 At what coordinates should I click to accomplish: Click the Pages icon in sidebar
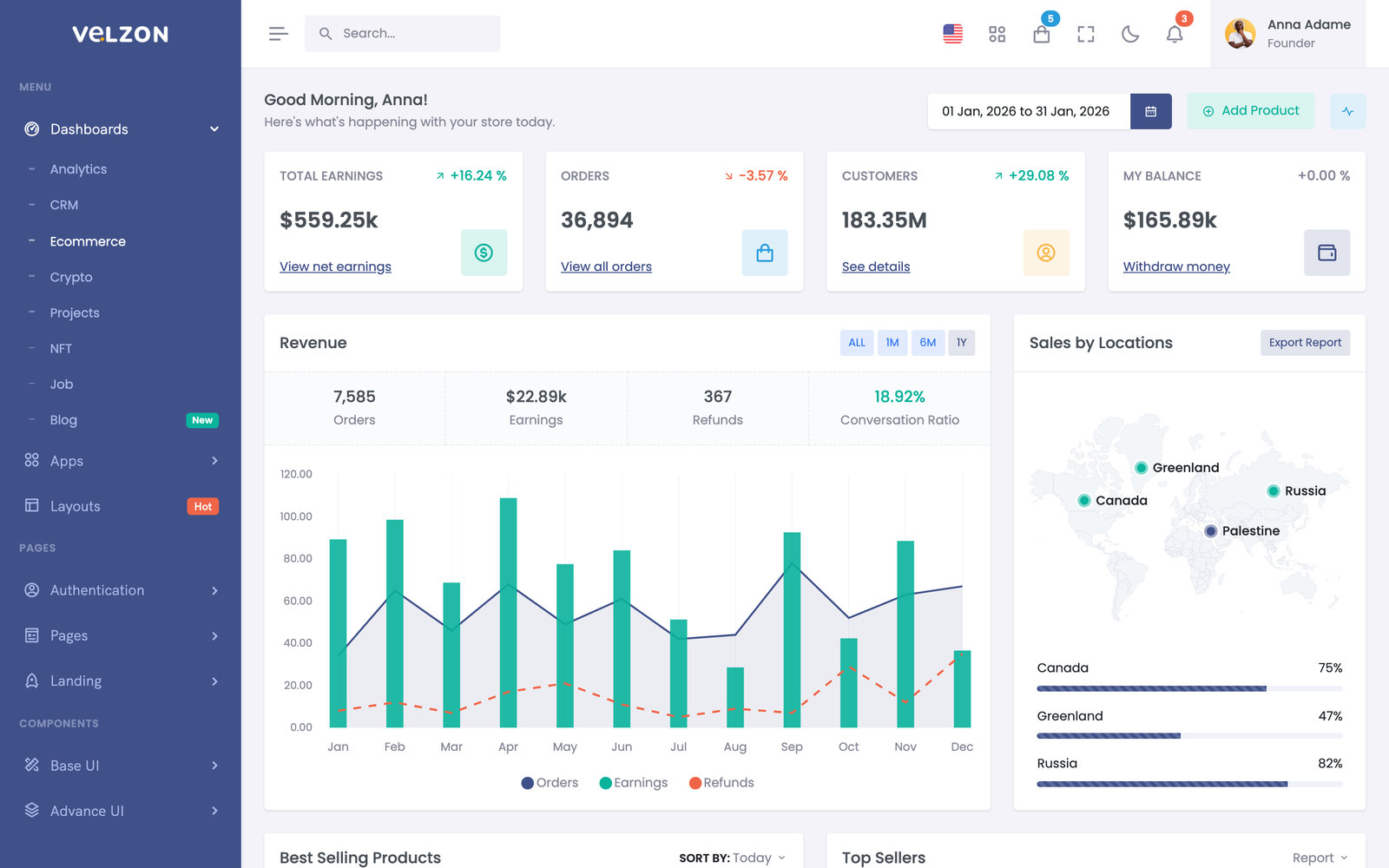32,635
